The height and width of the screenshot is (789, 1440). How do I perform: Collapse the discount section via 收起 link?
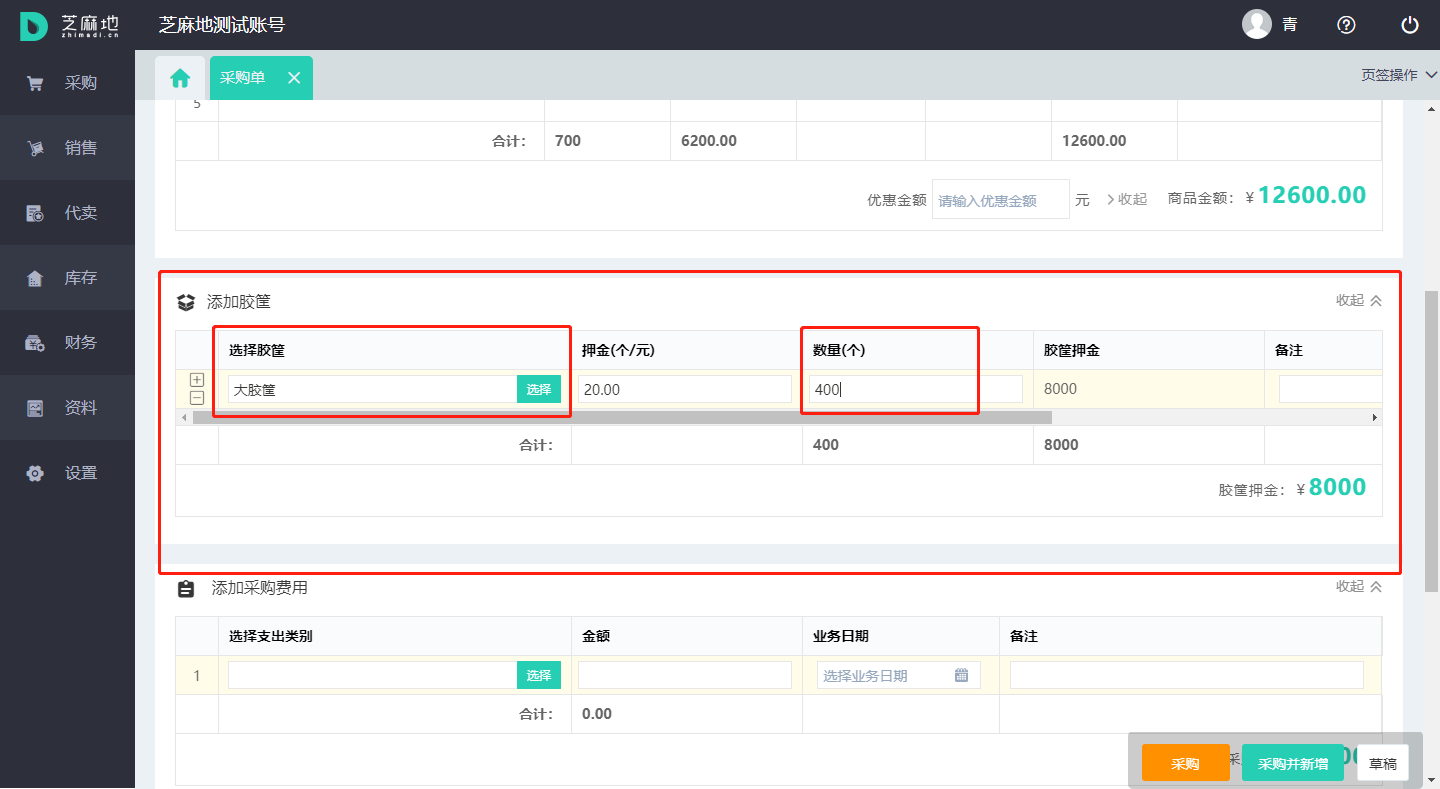(x=1127, y=199)
